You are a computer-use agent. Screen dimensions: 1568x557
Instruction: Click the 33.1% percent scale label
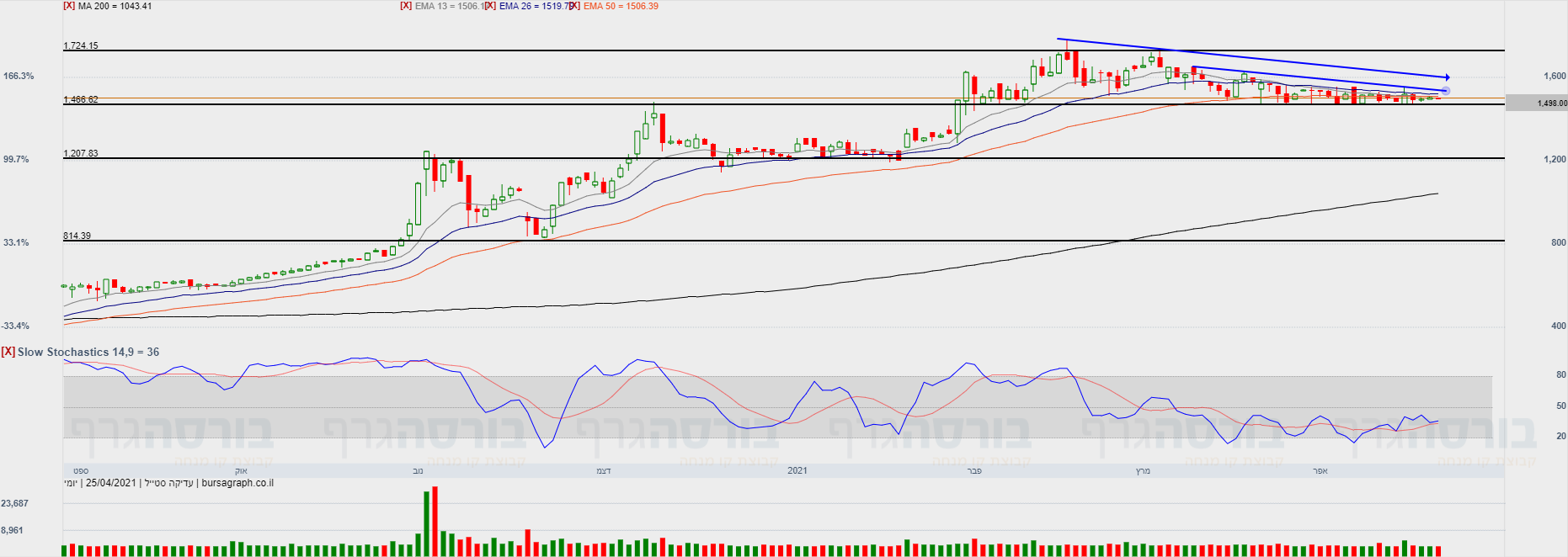pyautogui.click(x=16, y=242)
